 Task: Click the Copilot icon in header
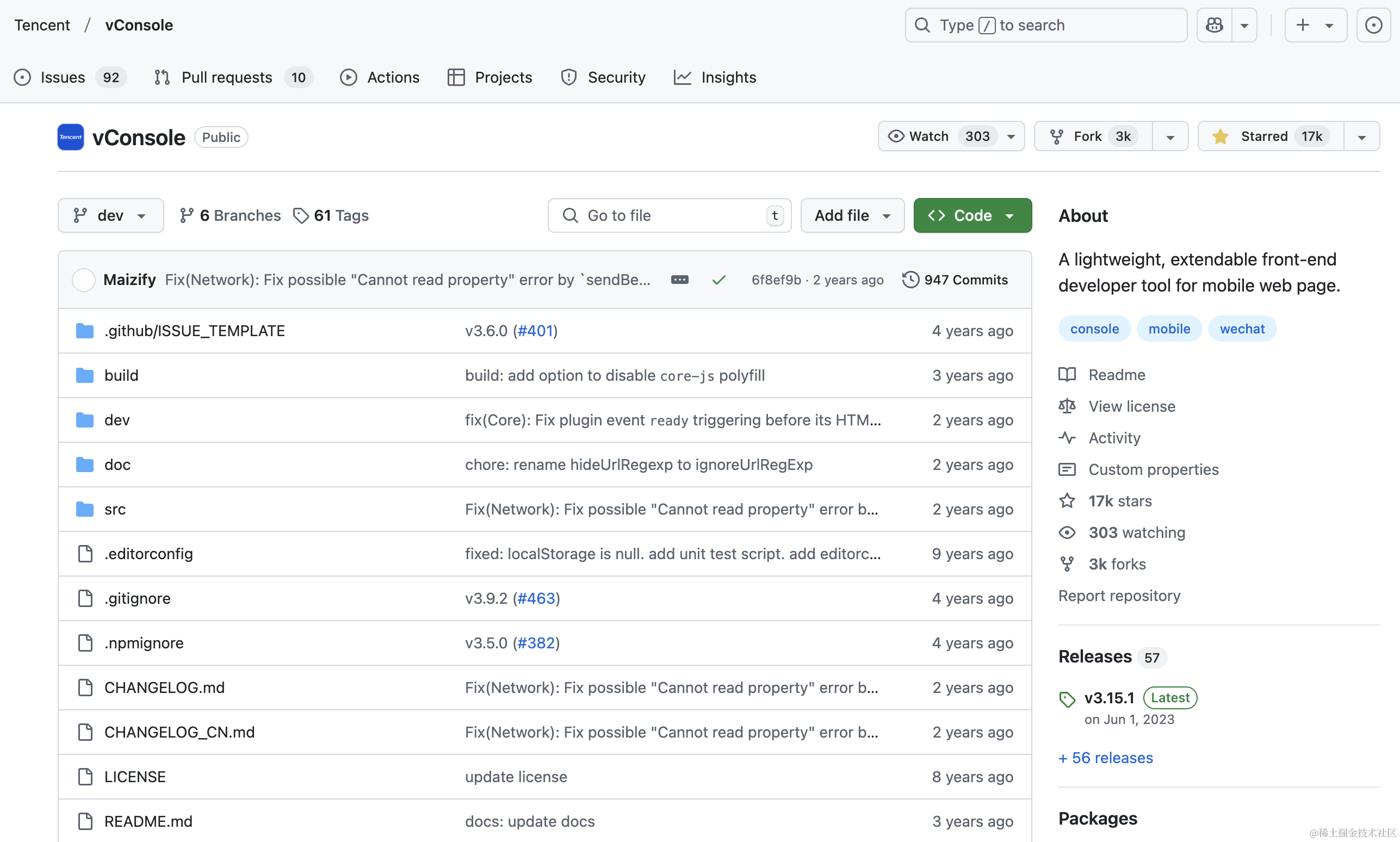(1214, 25)
